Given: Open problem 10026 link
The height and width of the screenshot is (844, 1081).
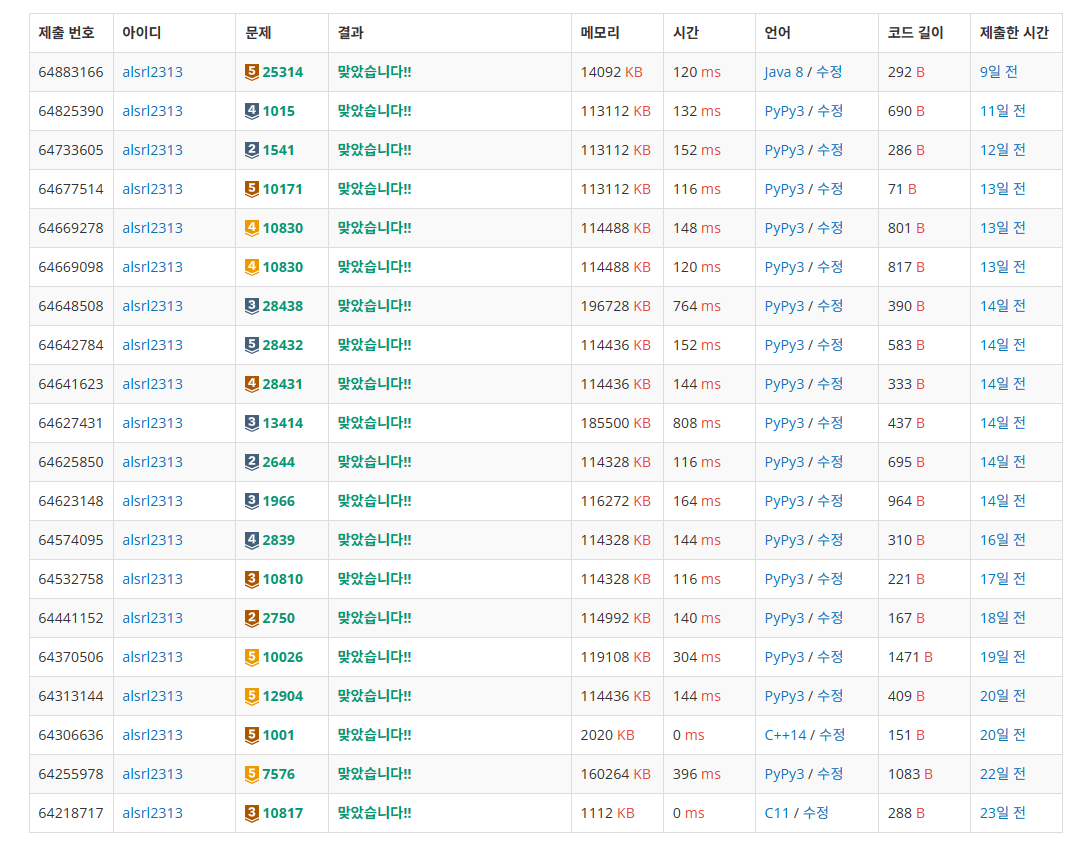Looking at the screenshot, I should 283,657.
